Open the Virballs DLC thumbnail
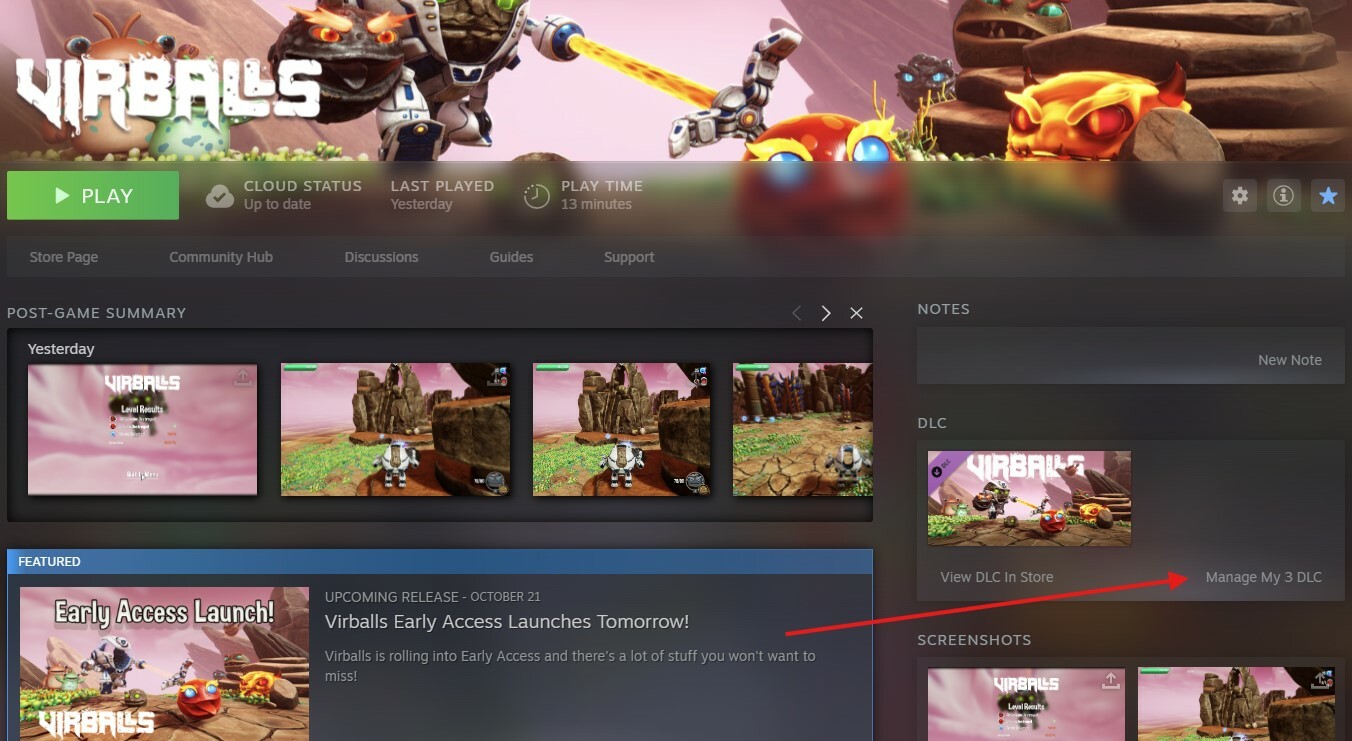 click(x=1029, y=498)
